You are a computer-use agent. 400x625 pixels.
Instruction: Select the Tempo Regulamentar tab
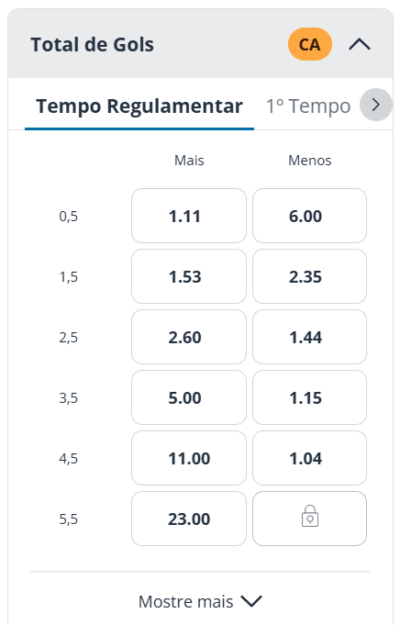(139, 106)
